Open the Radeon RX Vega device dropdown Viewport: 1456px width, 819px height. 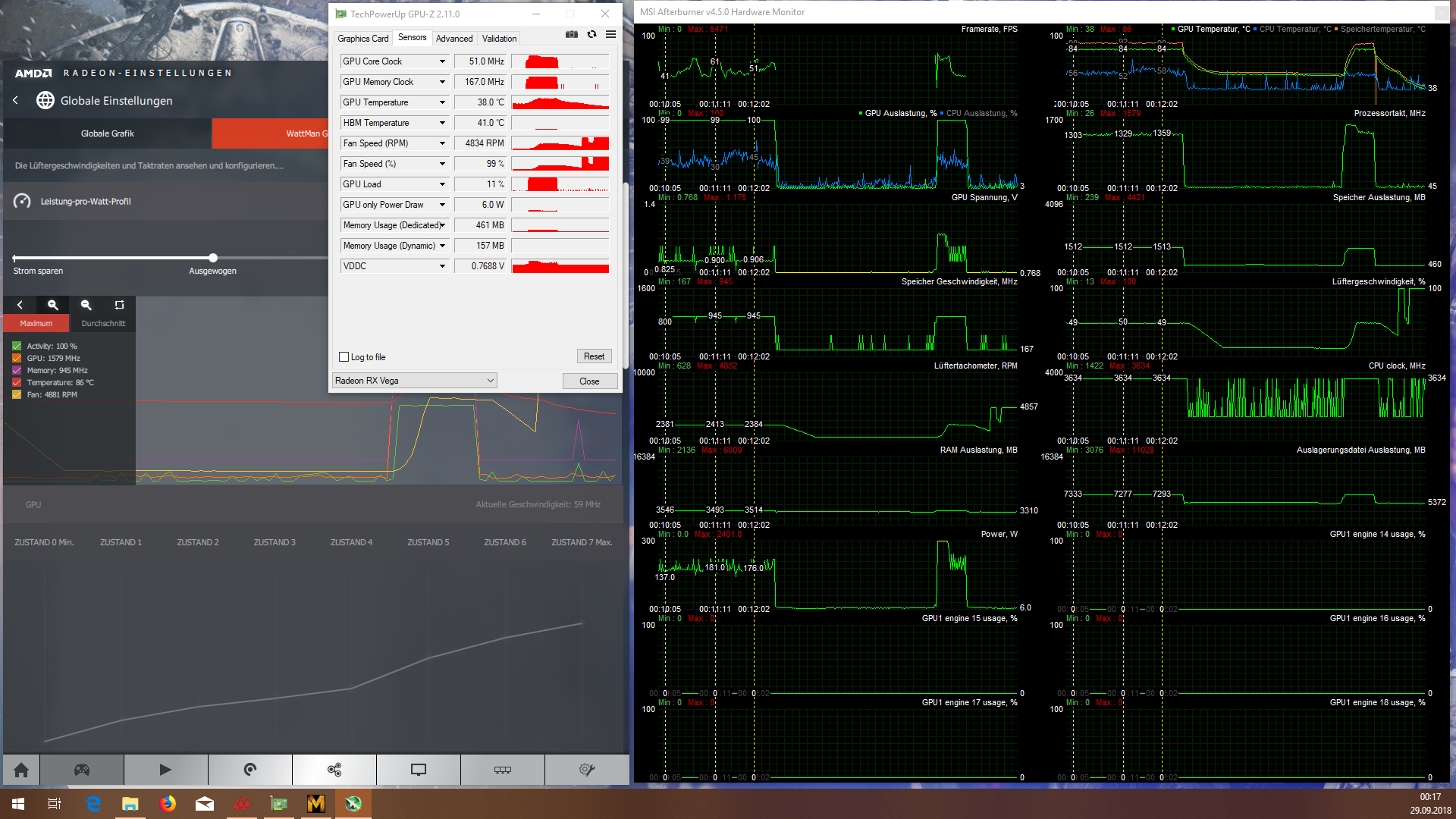(414, 381)
